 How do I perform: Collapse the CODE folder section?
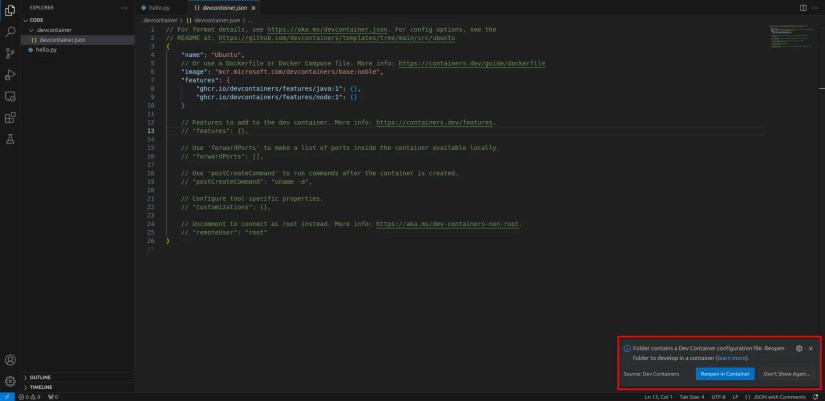36,20
